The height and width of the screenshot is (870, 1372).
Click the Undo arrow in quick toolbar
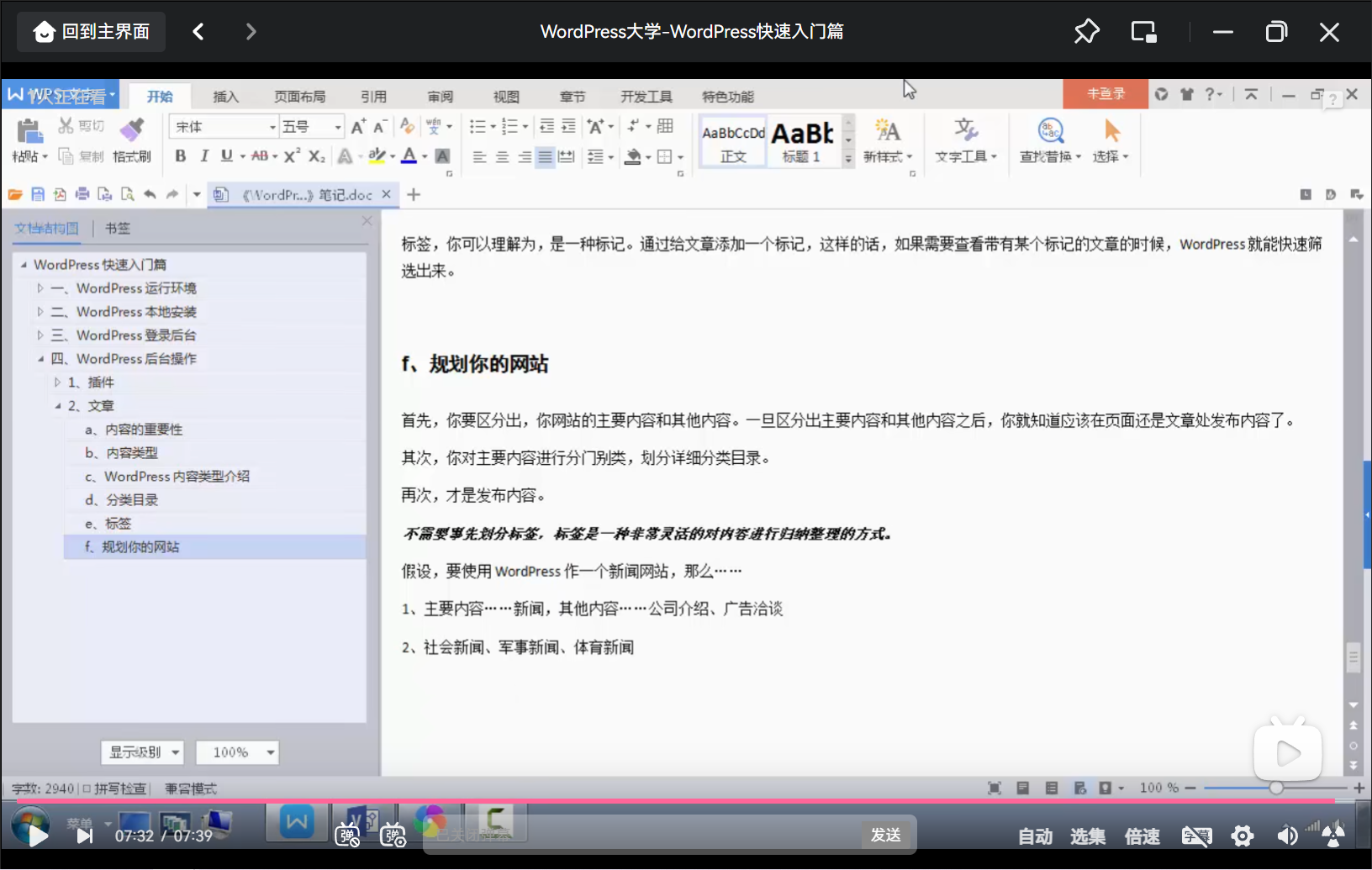click(x=150, y=194)
